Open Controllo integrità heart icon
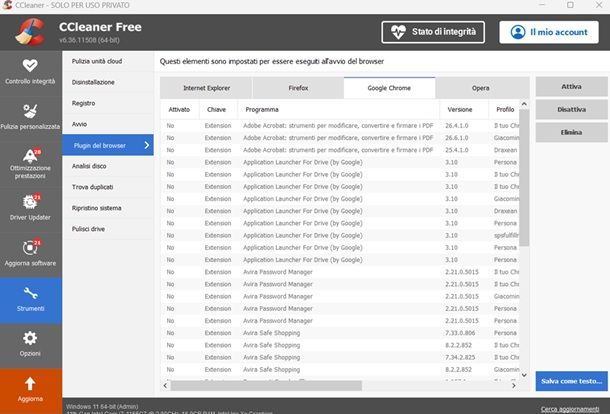The height and width of the screenshot is (414, 610). tap(30, 65)
